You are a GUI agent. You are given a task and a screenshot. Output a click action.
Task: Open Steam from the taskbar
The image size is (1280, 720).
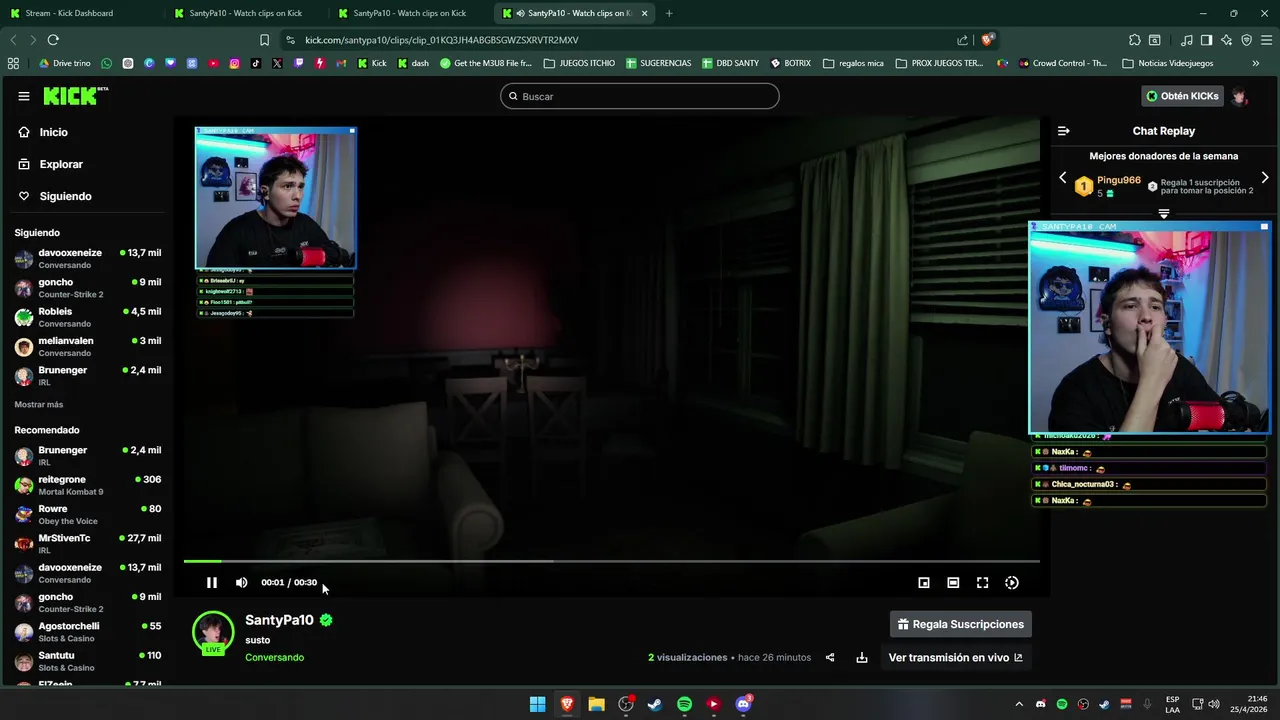coord(655,704)
